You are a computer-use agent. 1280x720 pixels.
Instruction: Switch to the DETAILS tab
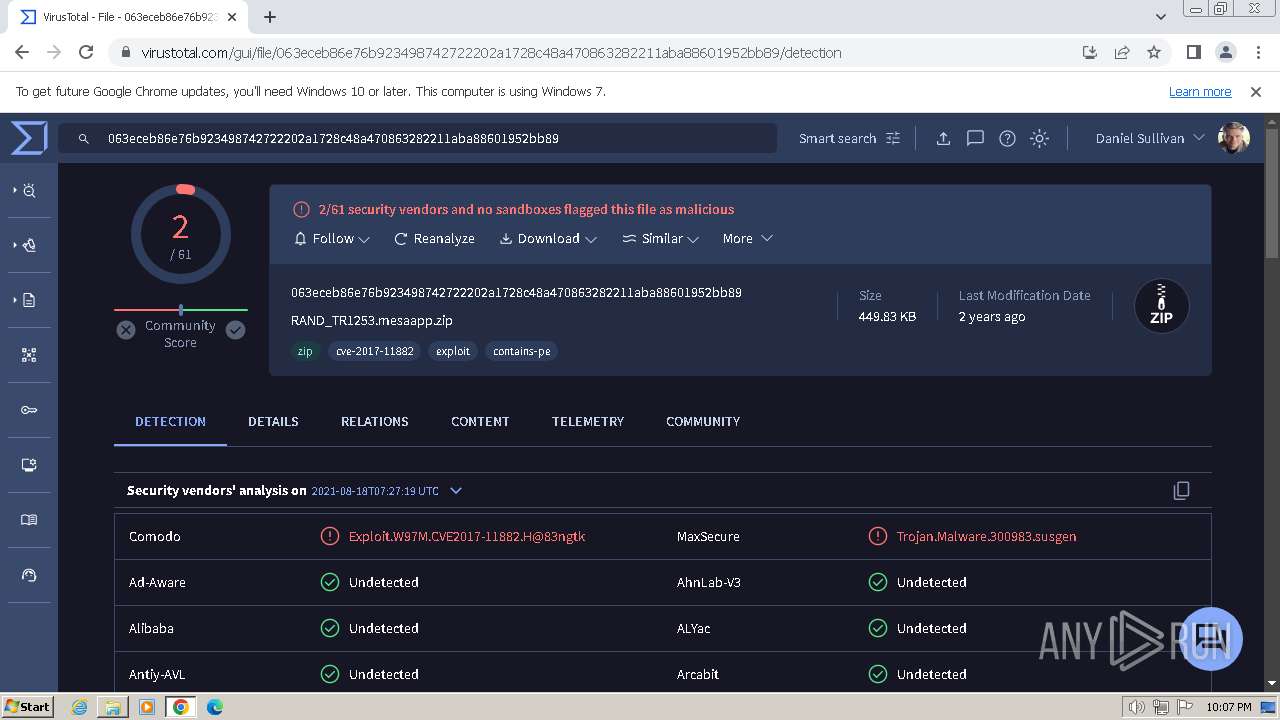point(273,421)
